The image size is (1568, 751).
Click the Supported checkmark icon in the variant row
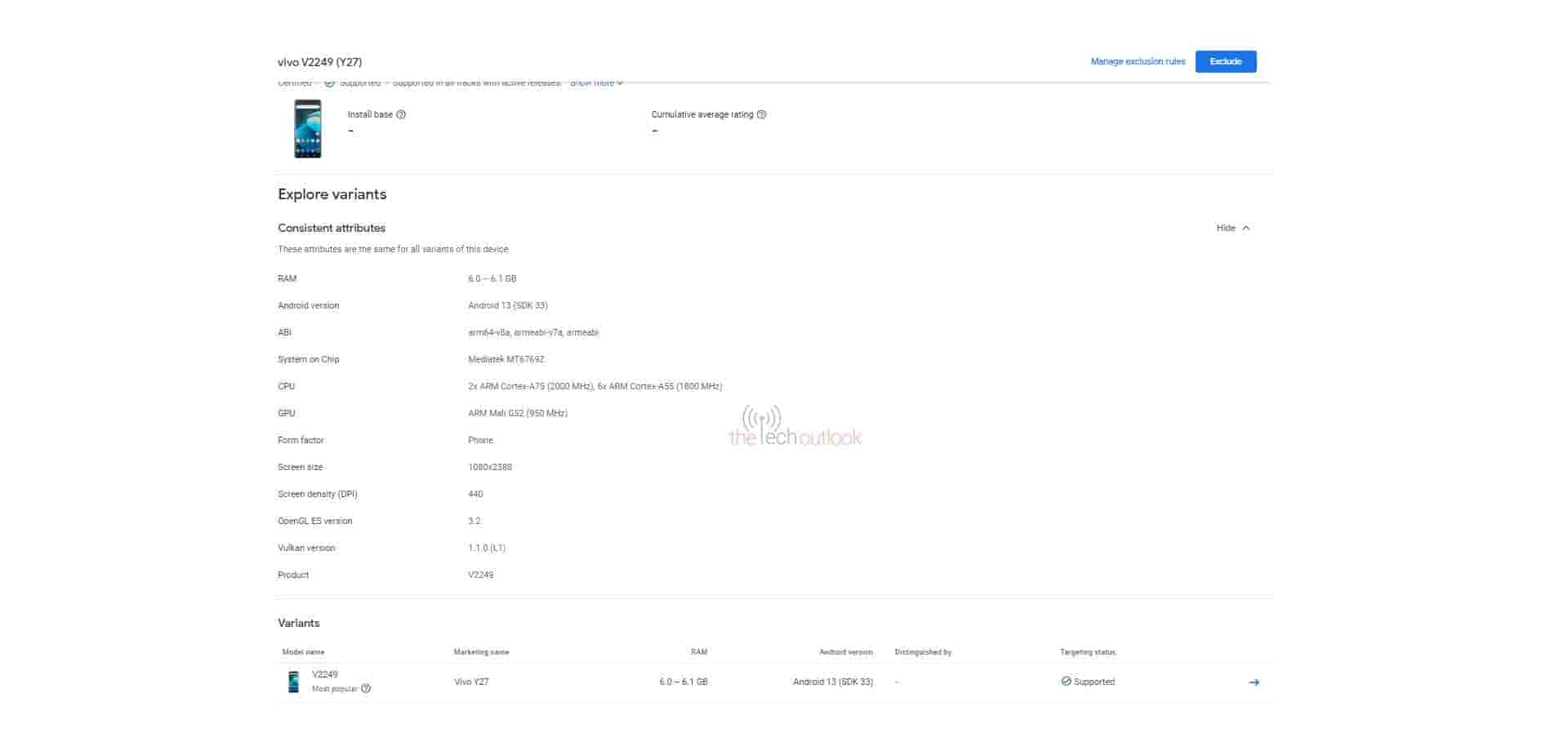[x=1066, y=682]
